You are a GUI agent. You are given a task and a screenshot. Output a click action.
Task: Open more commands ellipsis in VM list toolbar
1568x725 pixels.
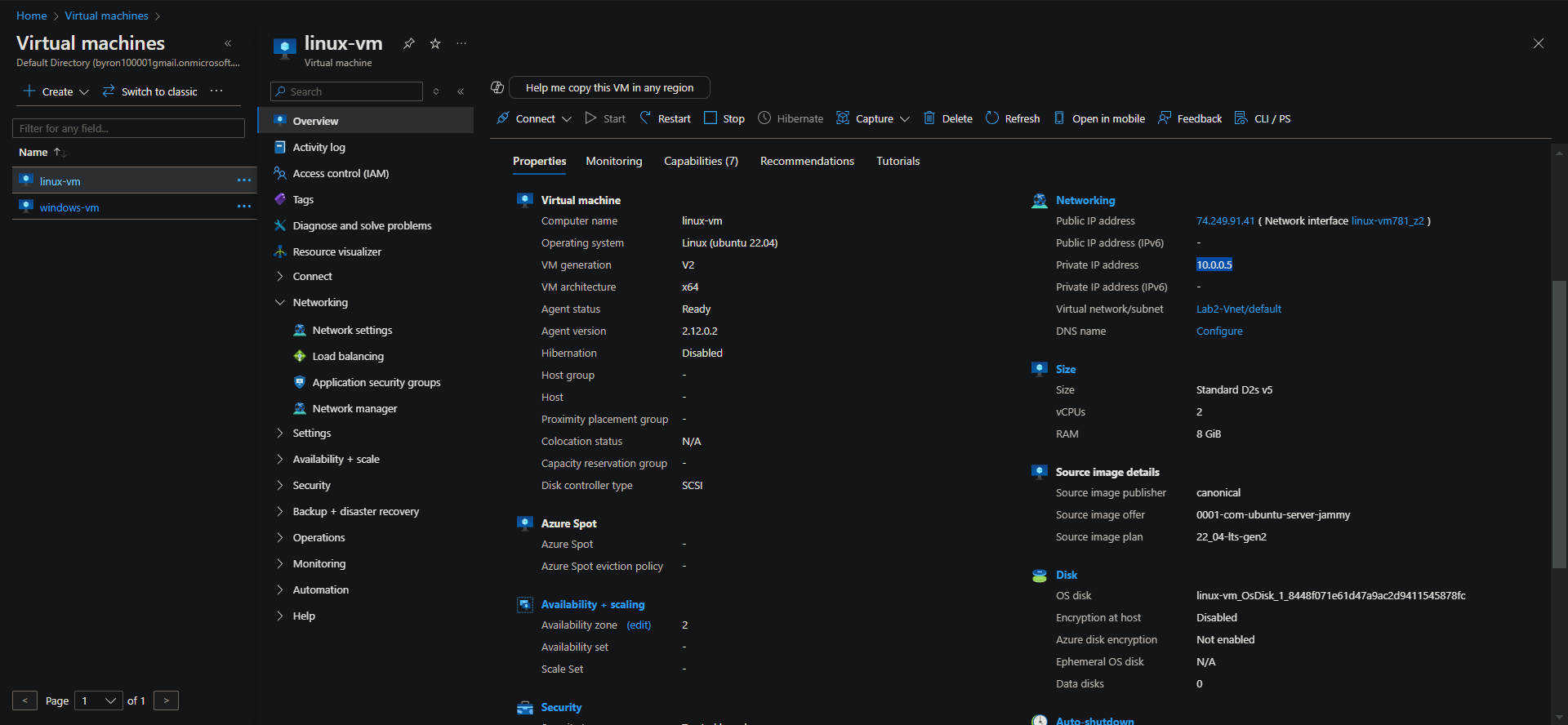pos(216,91)
